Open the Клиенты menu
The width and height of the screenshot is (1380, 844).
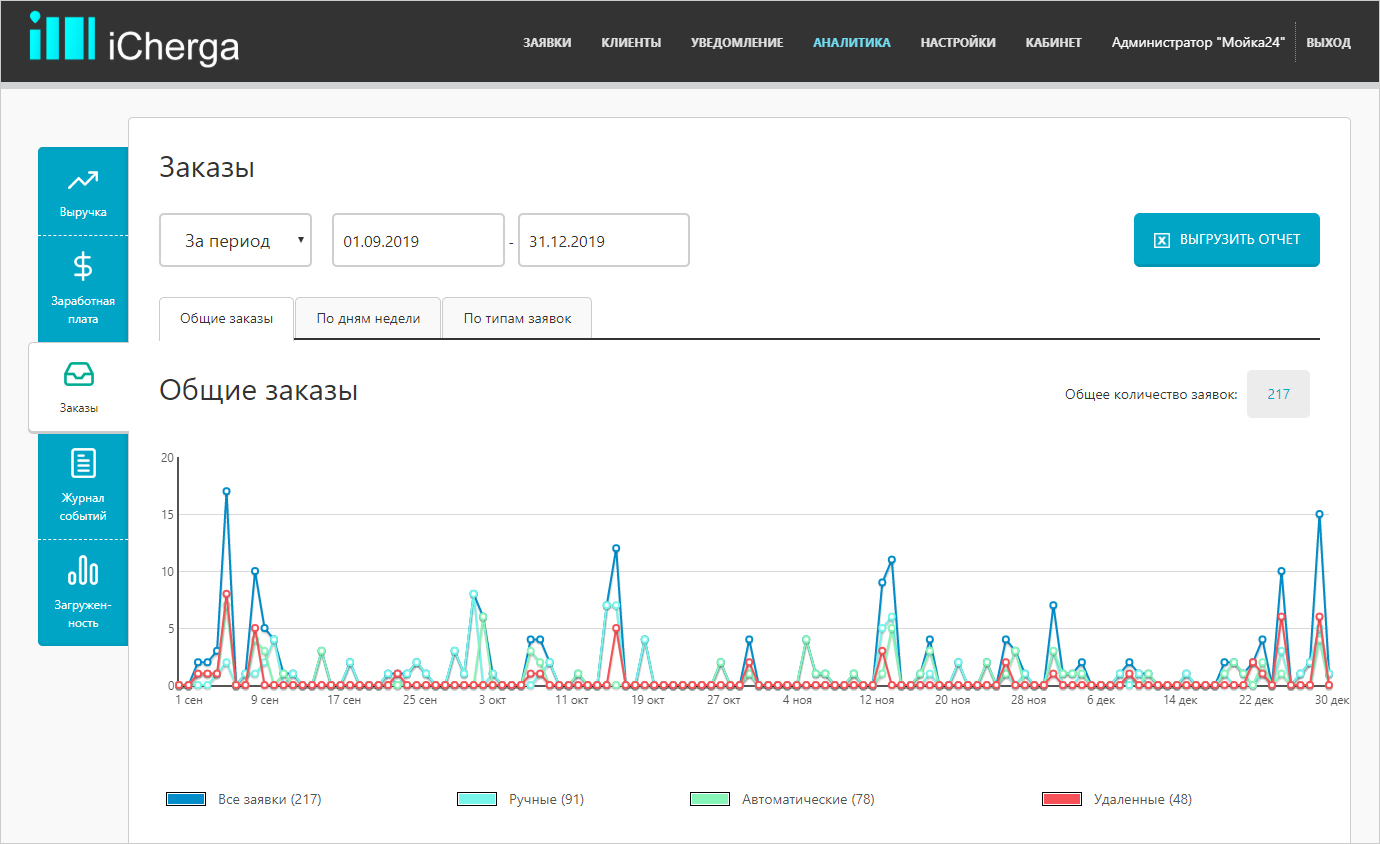pos(631,42)
